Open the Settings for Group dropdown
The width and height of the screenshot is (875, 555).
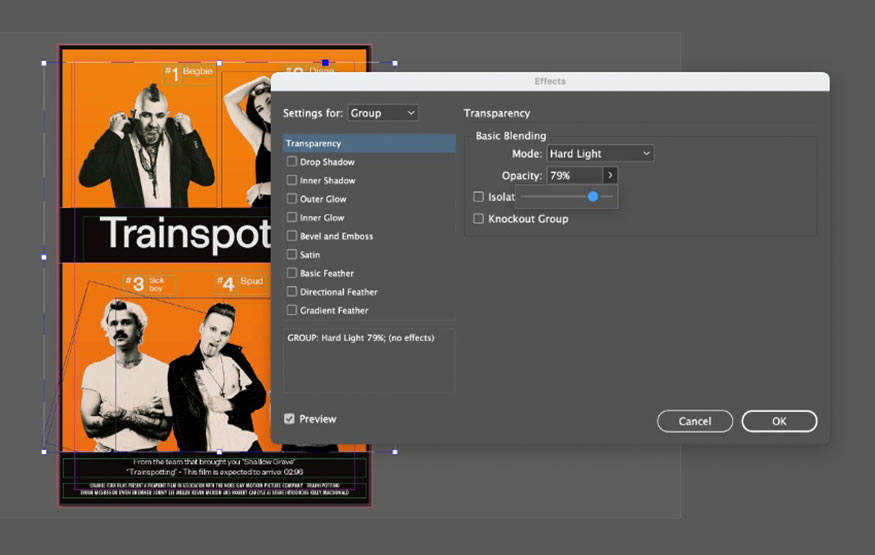(x=383, y=113)
